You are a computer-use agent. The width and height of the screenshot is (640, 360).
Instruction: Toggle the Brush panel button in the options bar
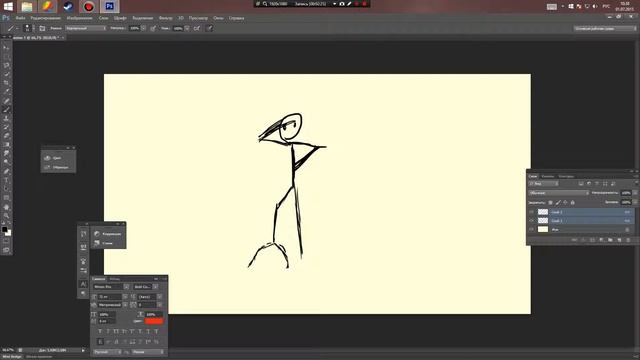point(42,28)
